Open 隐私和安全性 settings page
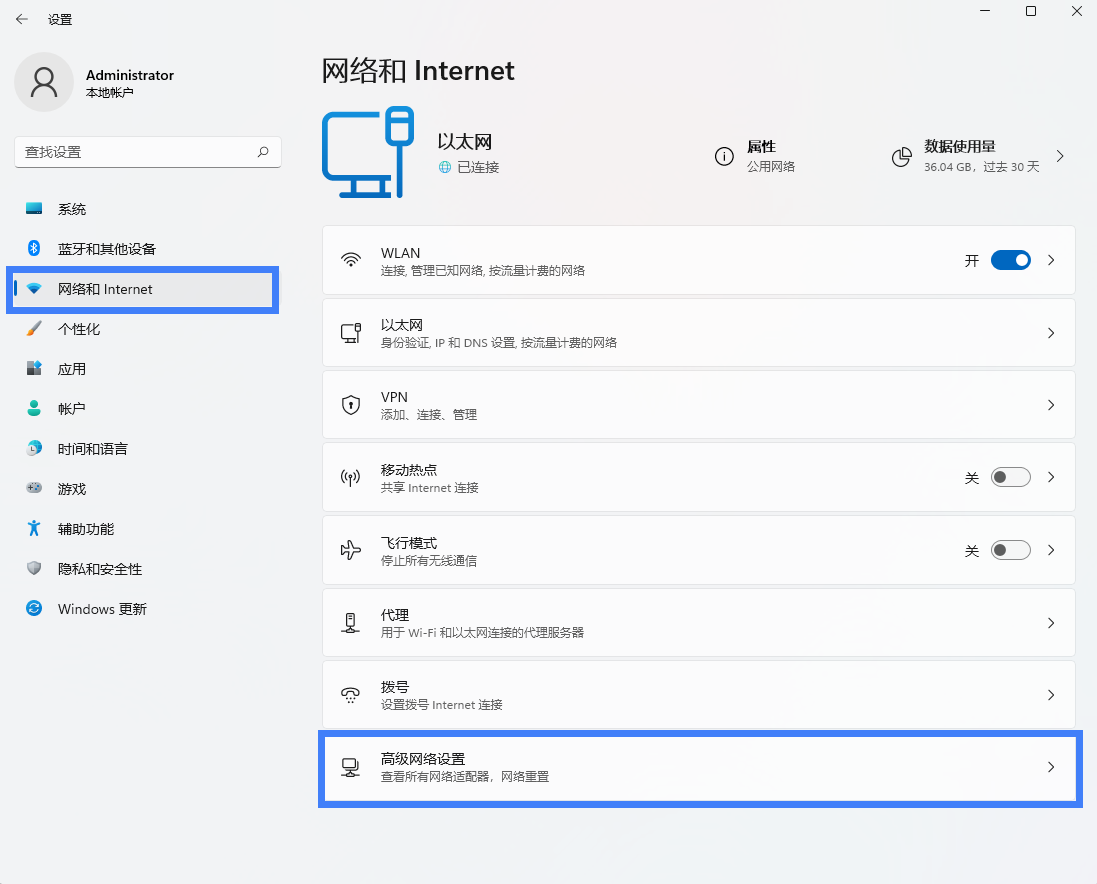The image size is (1097, 884). pos(100,569)
